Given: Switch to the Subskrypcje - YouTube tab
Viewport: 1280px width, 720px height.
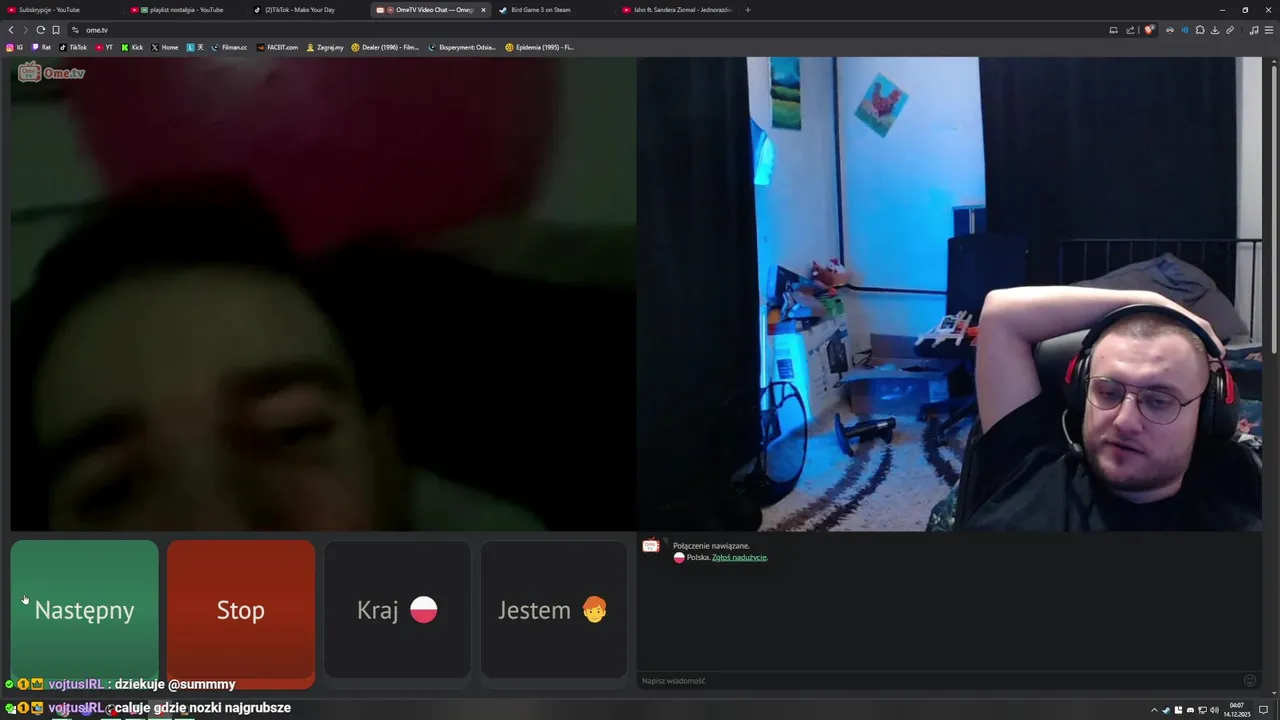Looking at the screenshot, I should click(62, 10).
